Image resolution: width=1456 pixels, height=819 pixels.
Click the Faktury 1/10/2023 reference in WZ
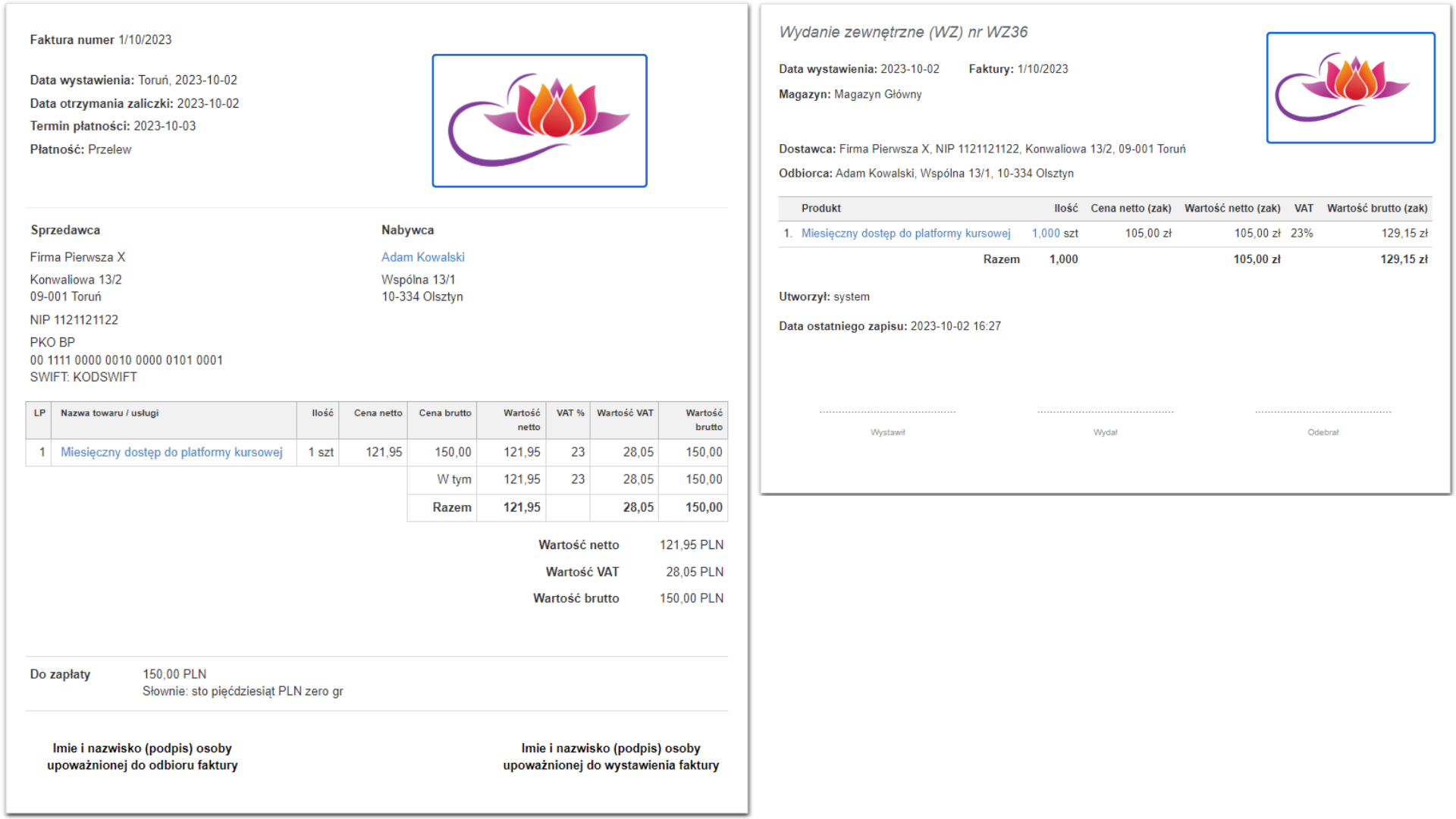1042,69
